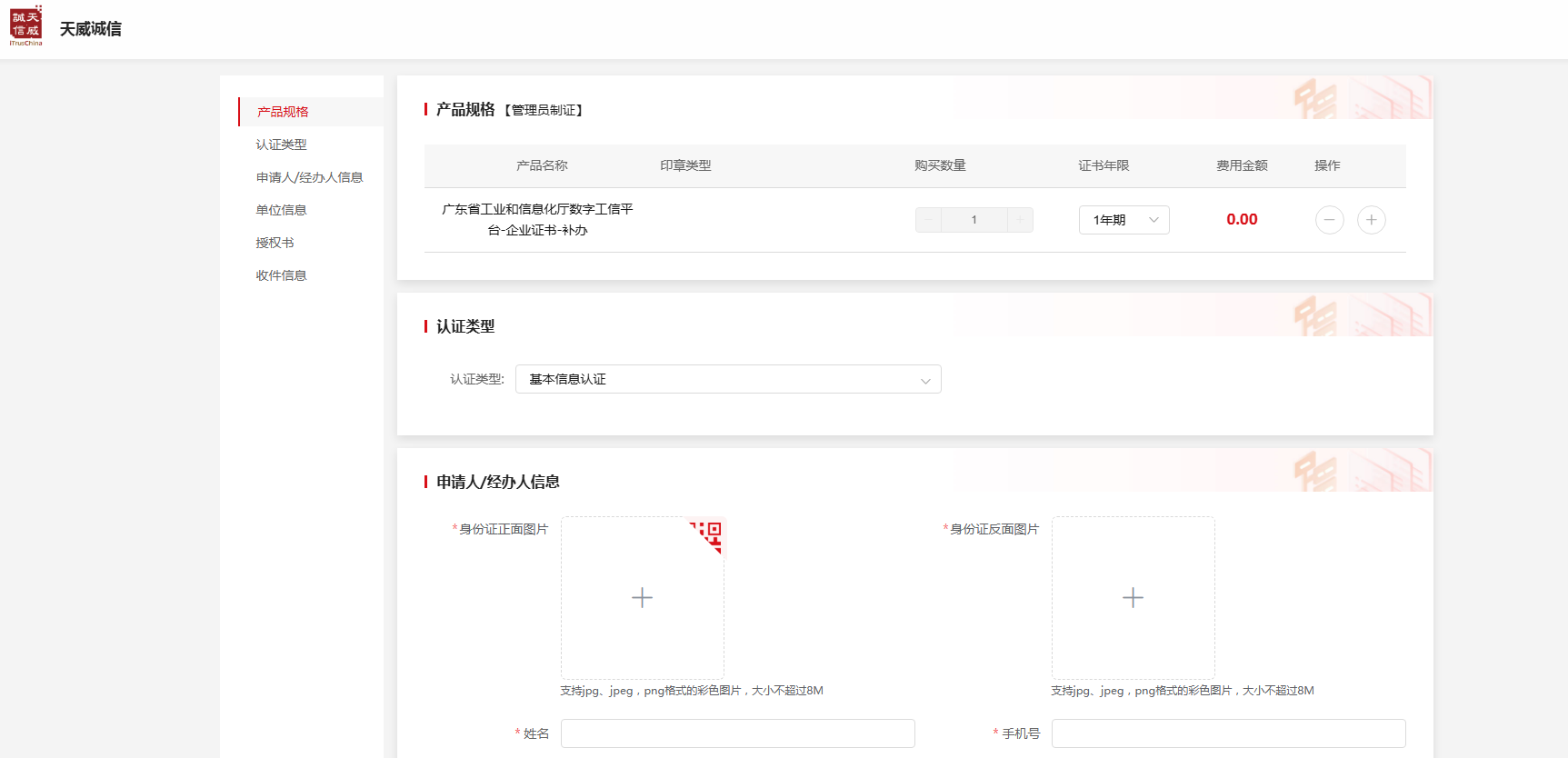Viewport: 1568px width, 758px height.
Task: Click the plus icon to upload the ID back image
Action: pos(1133,598)
